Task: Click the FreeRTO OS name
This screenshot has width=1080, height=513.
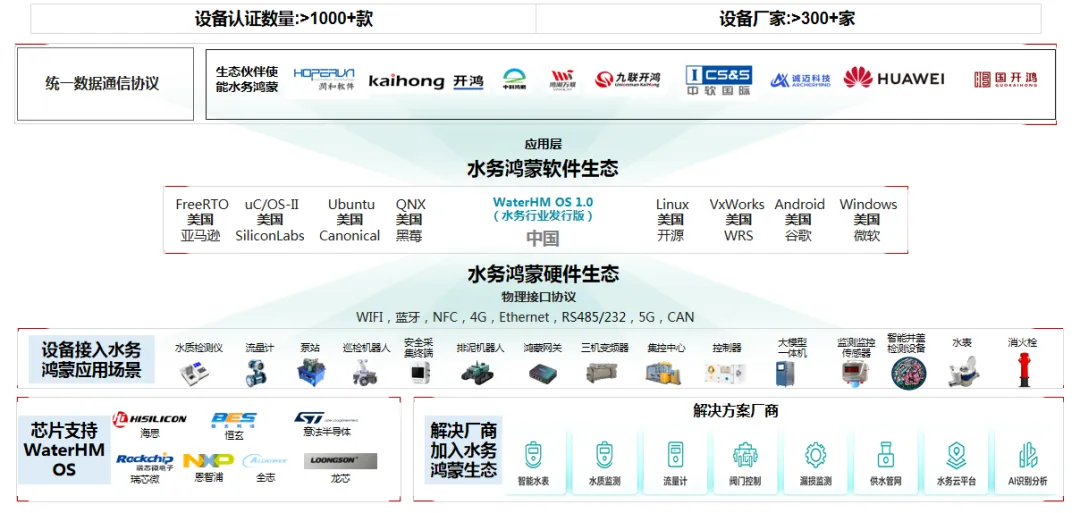Action: (200, 205)
